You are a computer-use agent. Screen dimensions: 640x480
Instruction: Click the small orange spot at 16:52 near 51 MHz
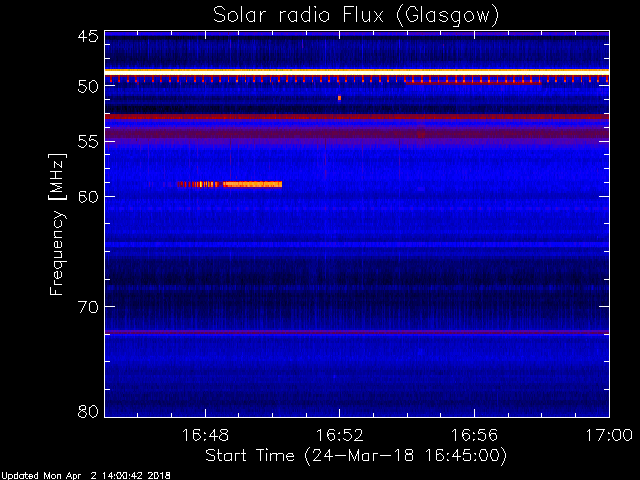pyautogui.click(x=339, y=98)
